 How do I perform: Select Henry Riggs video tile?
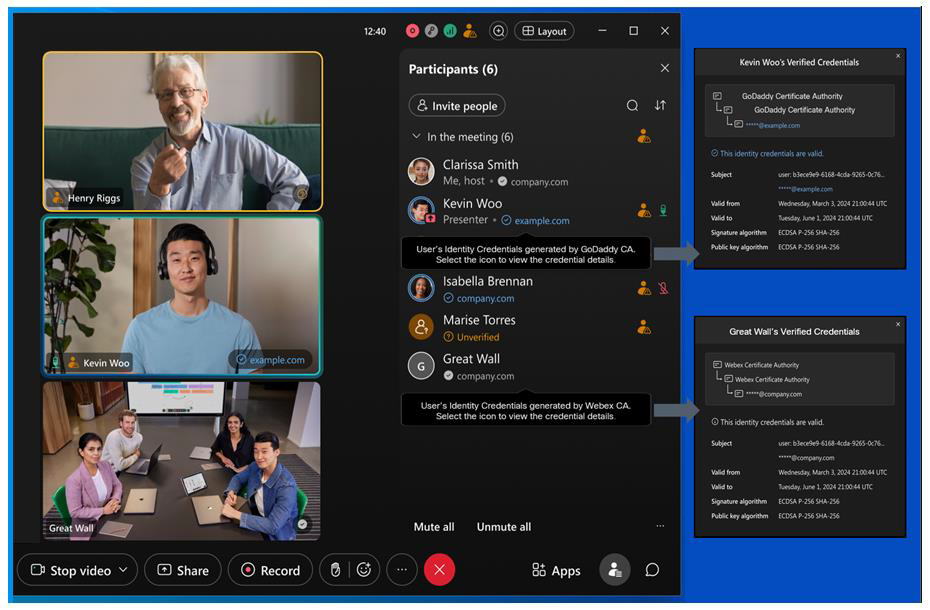coord(183,131)
